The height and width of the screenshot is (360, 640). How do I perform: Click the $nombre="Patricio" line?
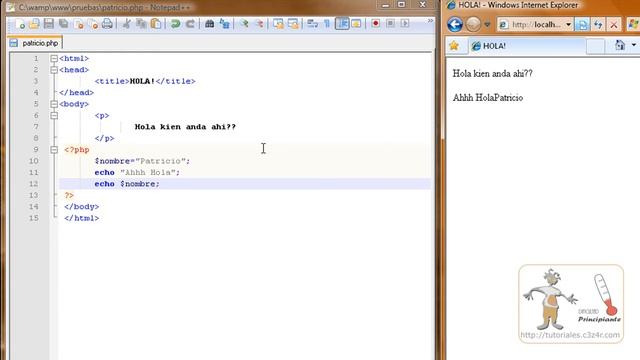[142, 161]
